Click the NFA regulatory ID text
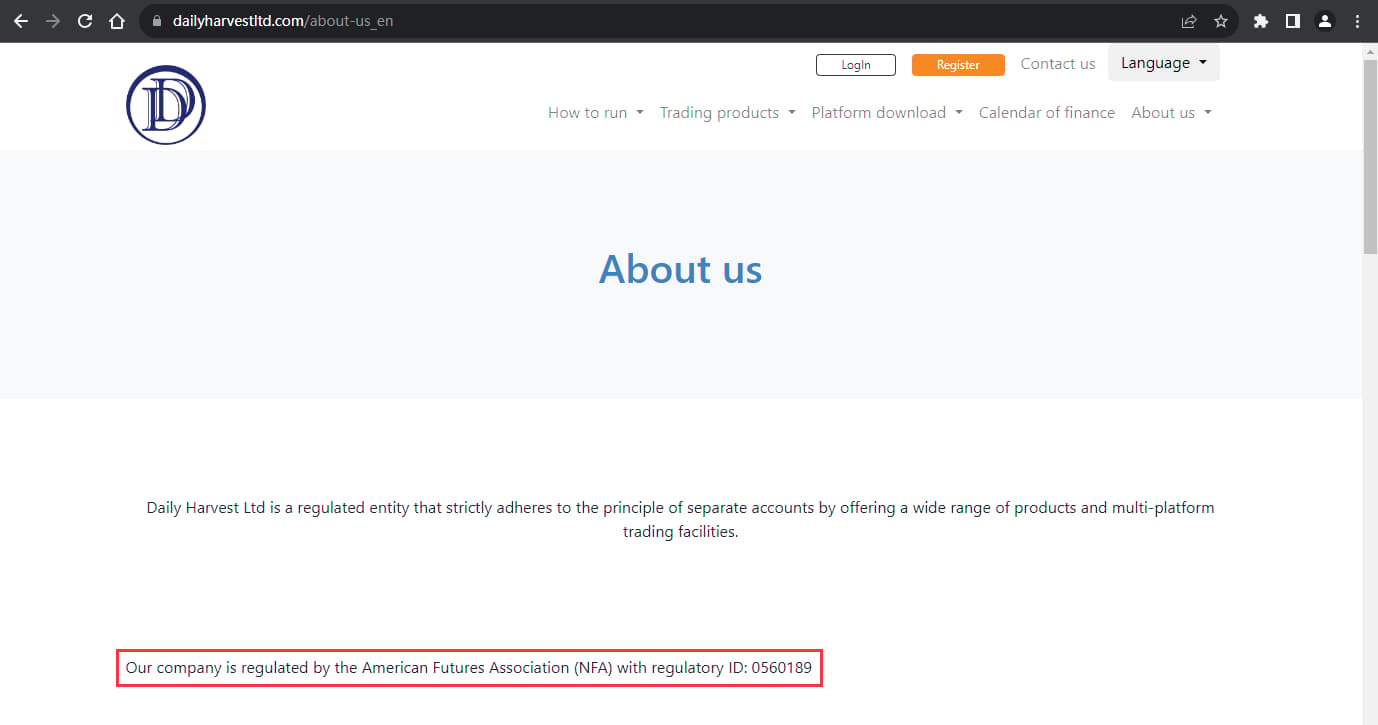 pos(469,667)
